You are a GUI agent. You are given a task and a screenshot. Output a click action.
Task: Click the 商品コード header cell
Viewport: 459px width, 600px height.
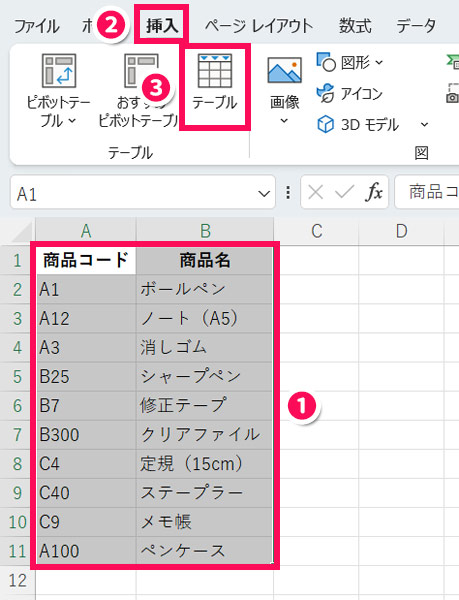pyautogui.click(x=86, y=260)
